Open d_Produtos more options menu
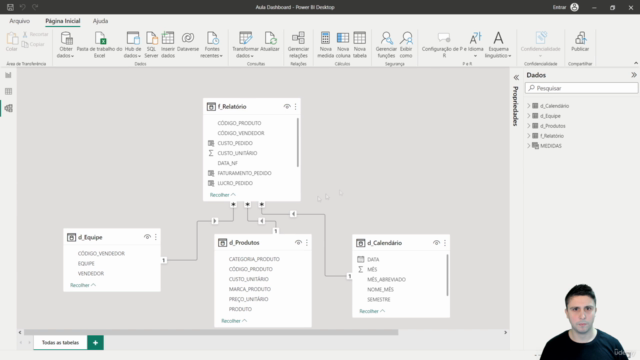The image size is (640, 360). [x=307, y=242]
